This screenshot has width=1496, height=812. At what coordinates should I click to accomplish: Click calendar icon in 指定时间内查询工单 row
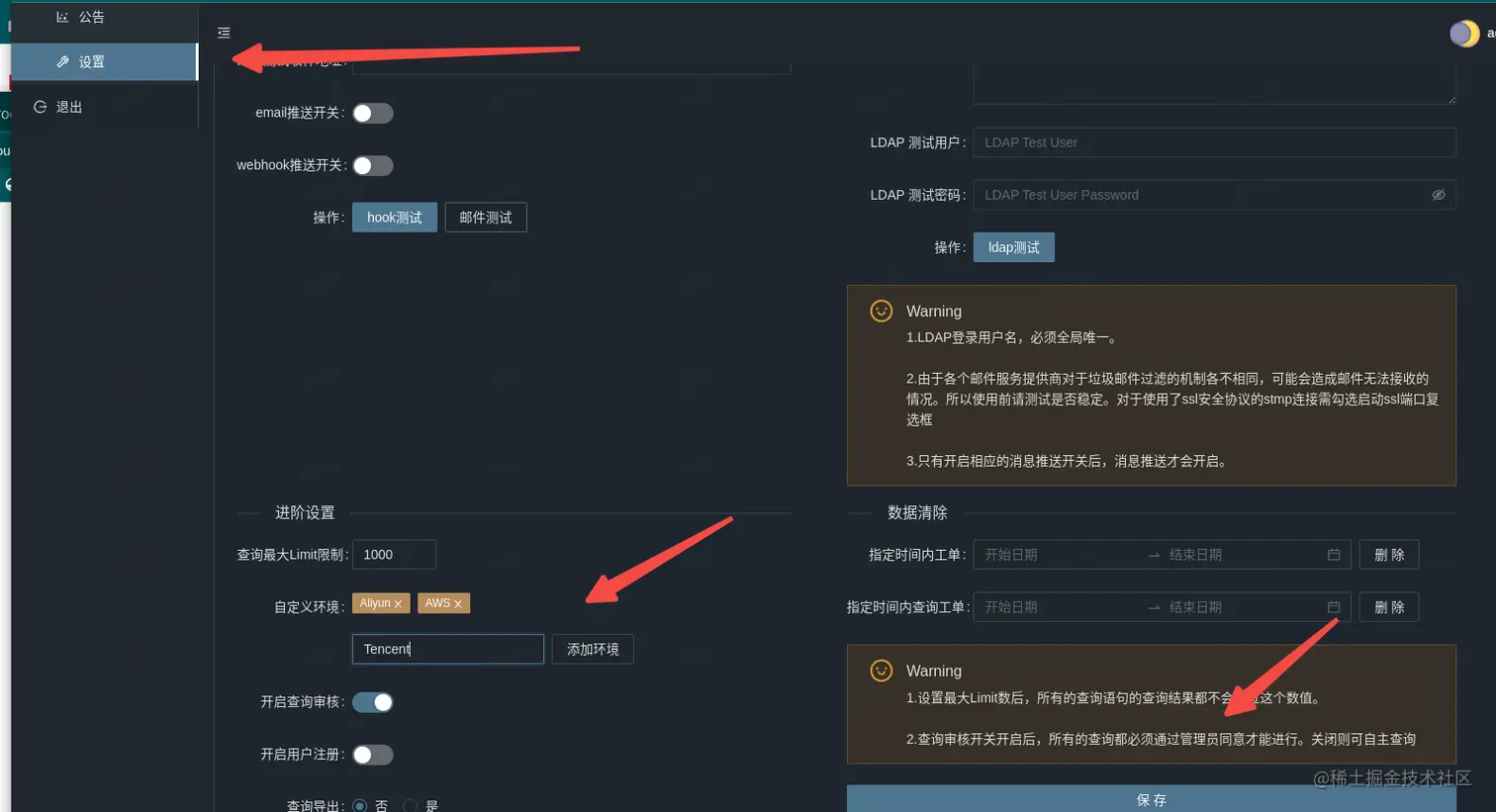[1334, 607]
